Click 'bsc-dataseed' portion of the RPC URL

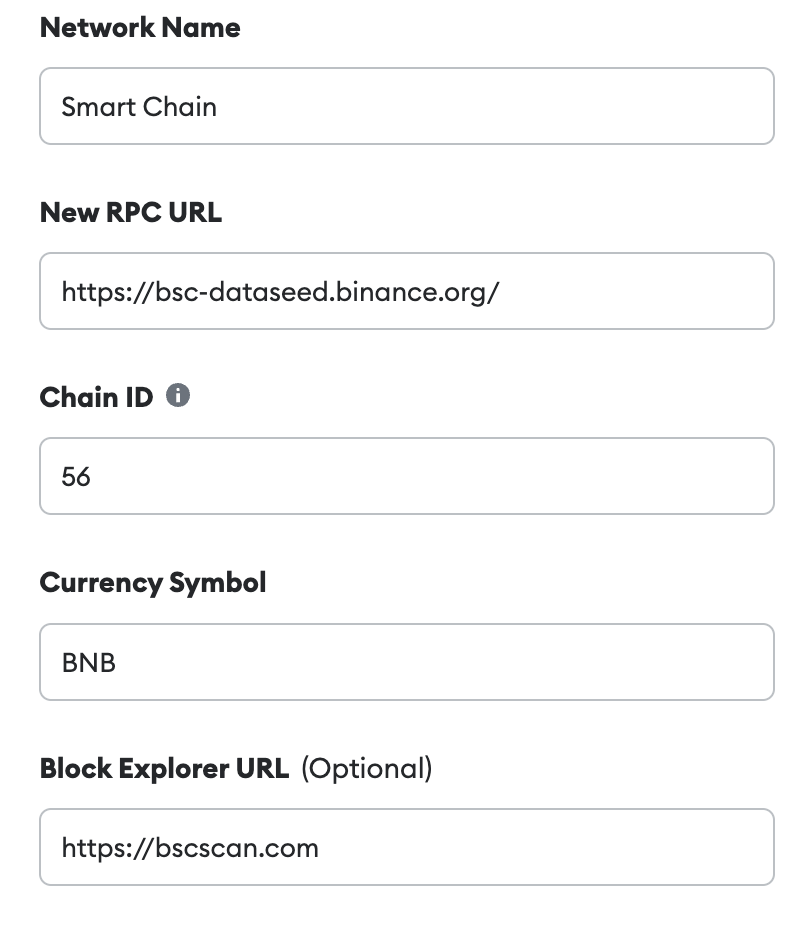click(242, 291)
